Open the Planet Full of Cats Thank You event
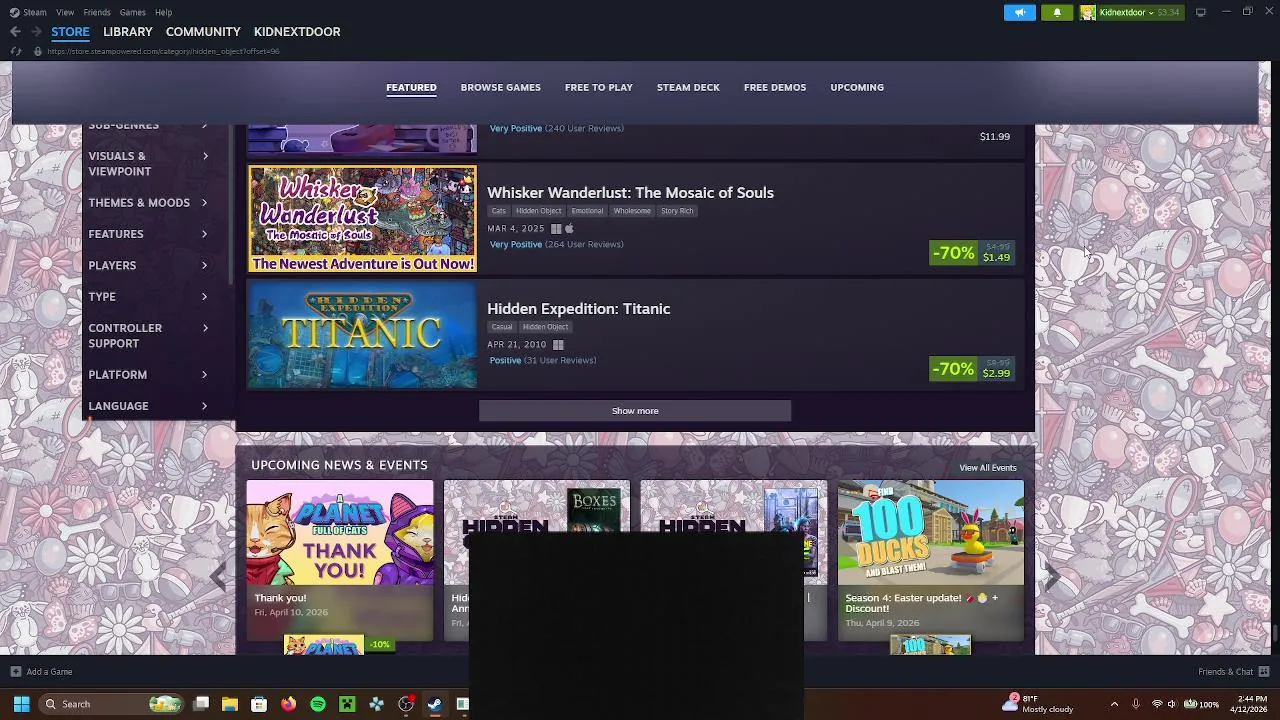This screenshot has height=720, width=1280. [x=340, y=560]
